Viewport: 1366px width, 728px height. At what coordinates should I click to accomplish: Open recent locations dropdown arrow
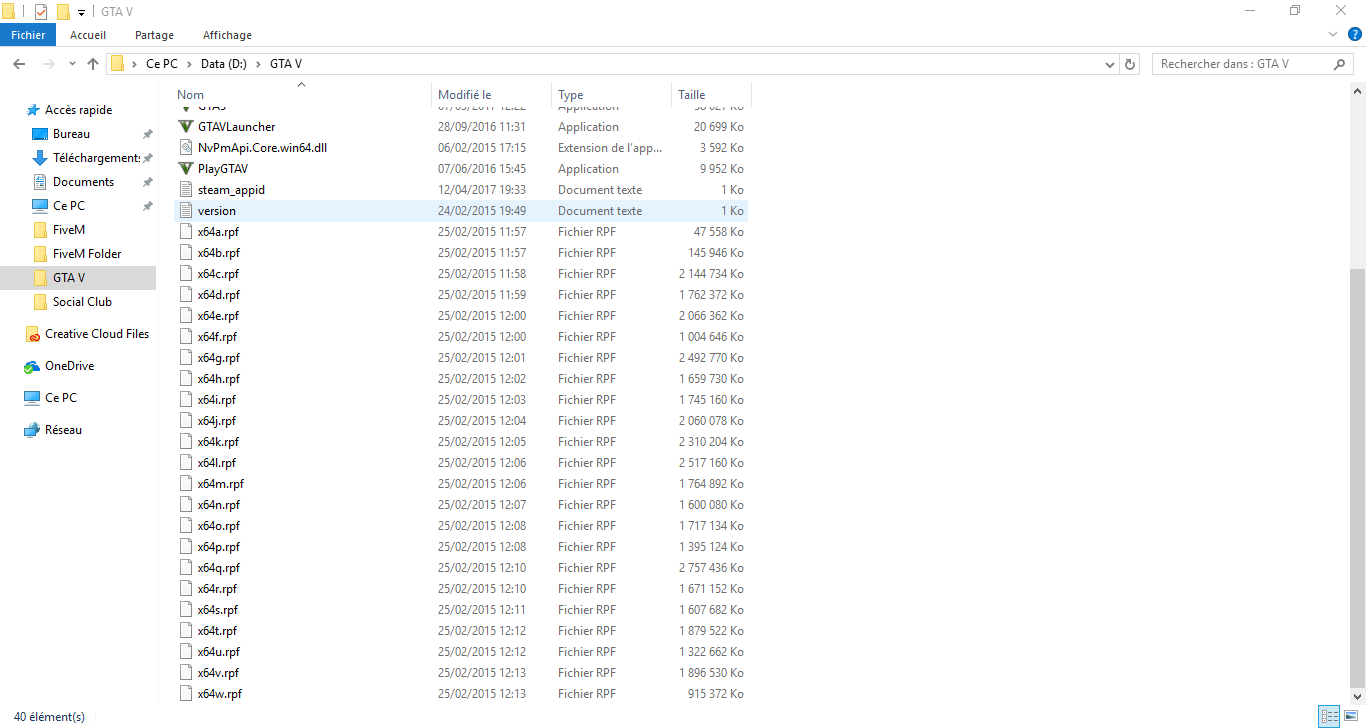(x=72, y=64)
